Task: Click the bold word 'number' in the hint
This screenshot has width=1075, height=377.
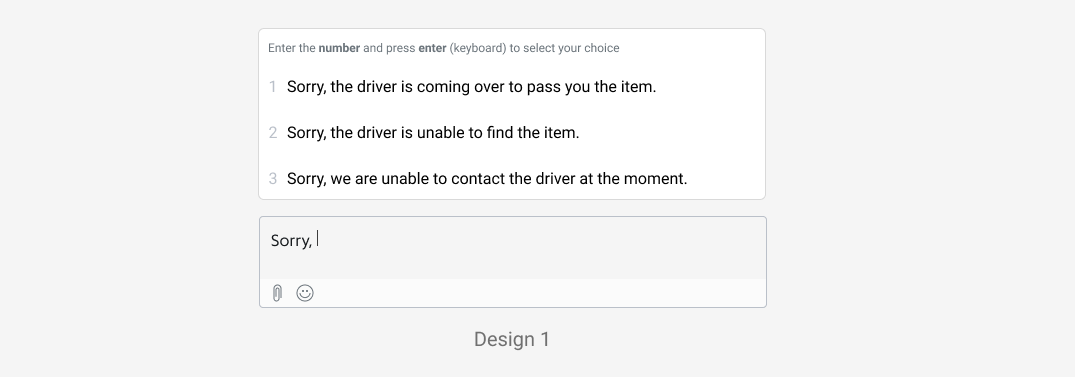Action: (x=339, y=48)
